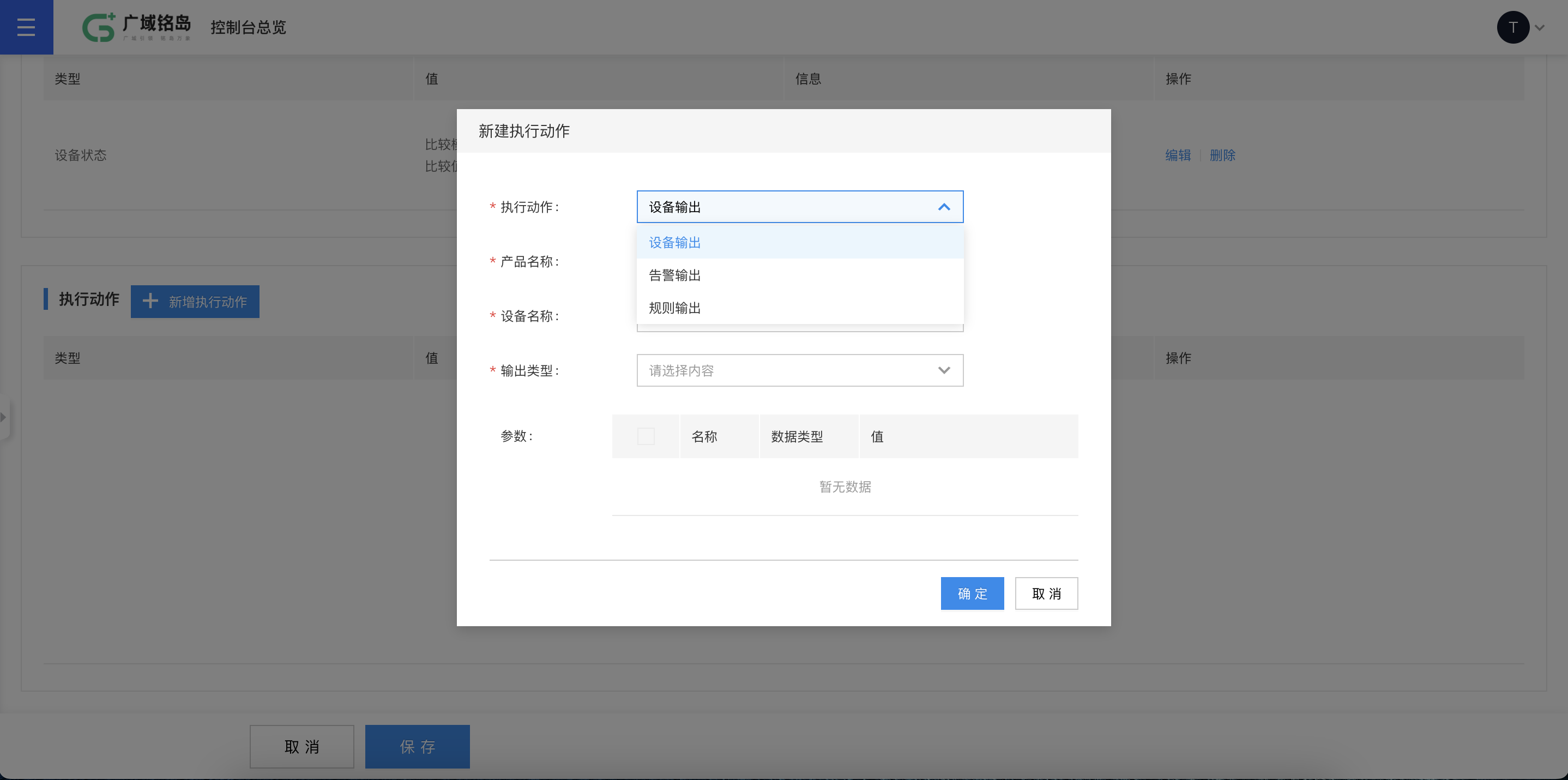Click the 设备状态 table cell

pyautogui.click(x=81, y=155)
